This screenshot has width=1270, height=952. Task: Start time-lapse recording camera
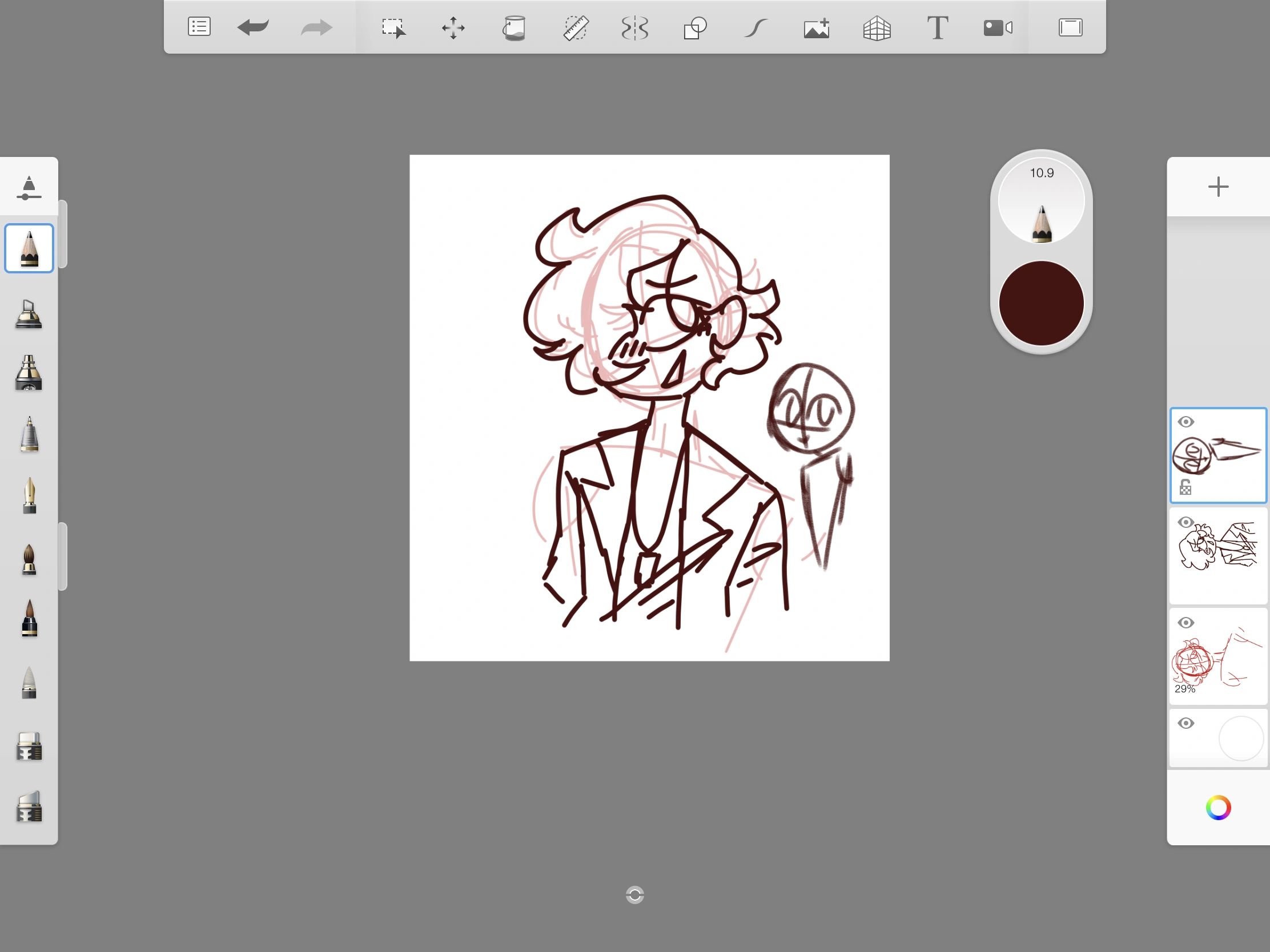tap(998, 27)
